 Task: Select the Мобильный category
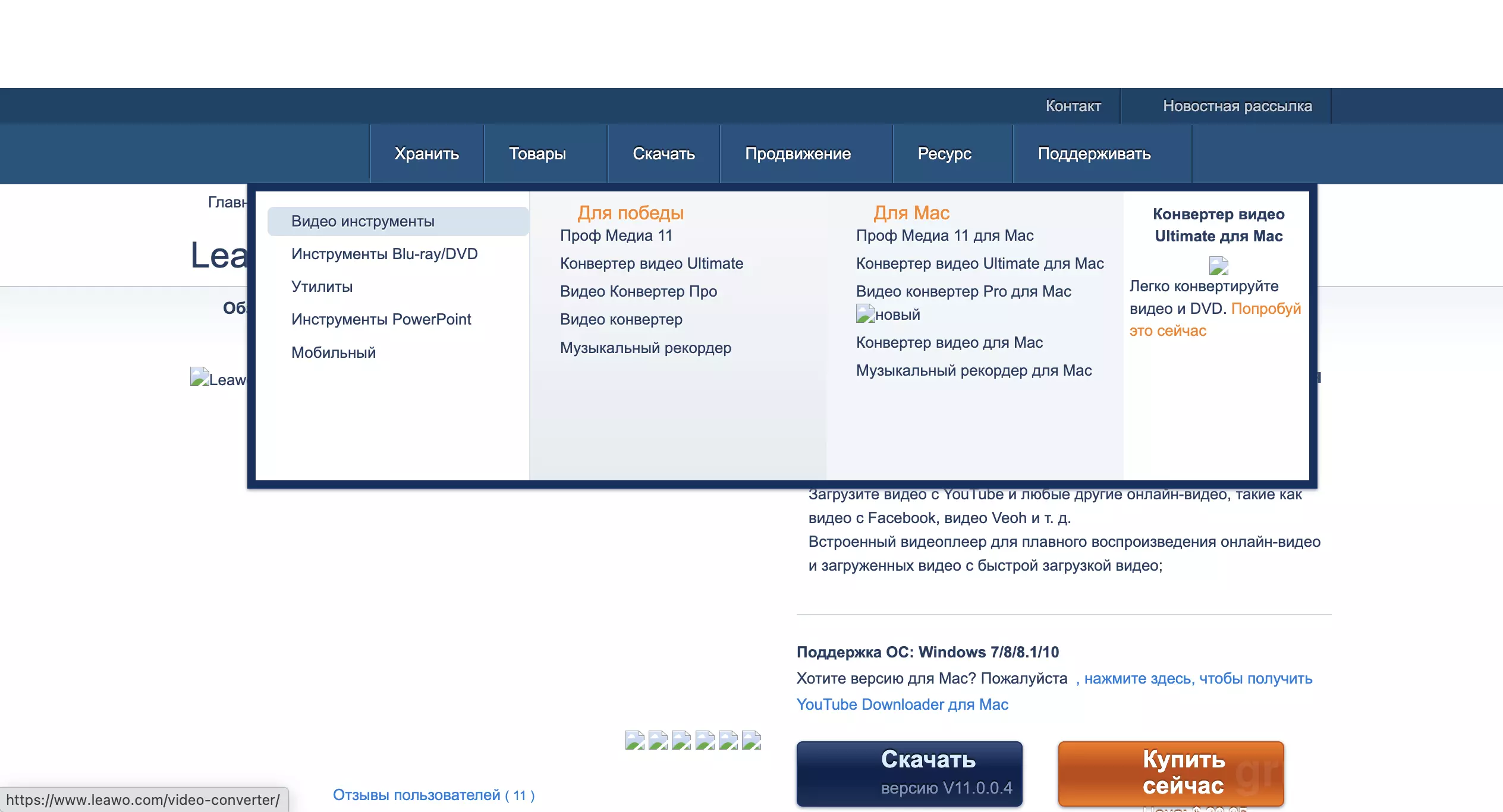[x=334, y=353]
